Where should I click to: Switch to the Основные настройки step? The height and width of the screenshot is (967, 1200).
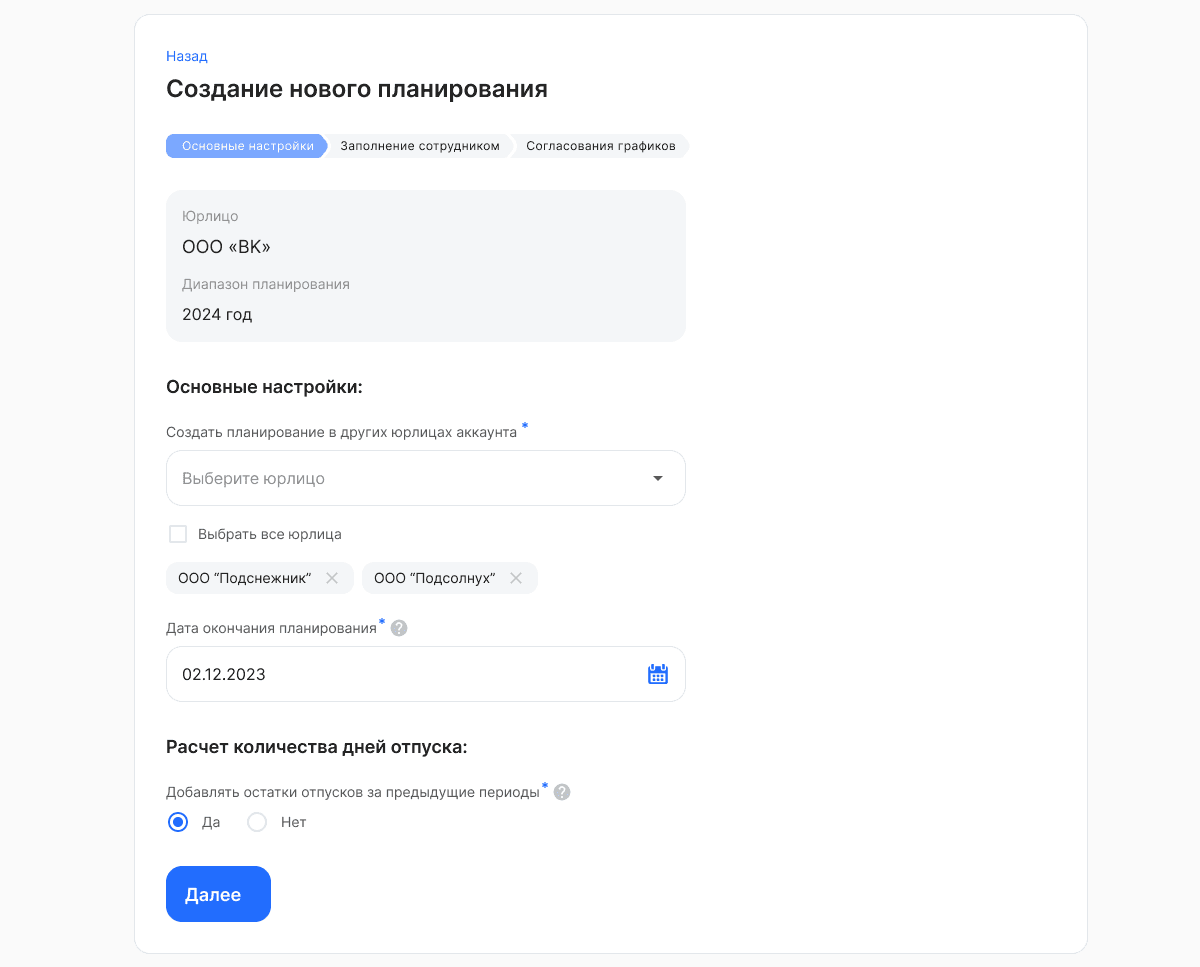click(x=247, y=146)
